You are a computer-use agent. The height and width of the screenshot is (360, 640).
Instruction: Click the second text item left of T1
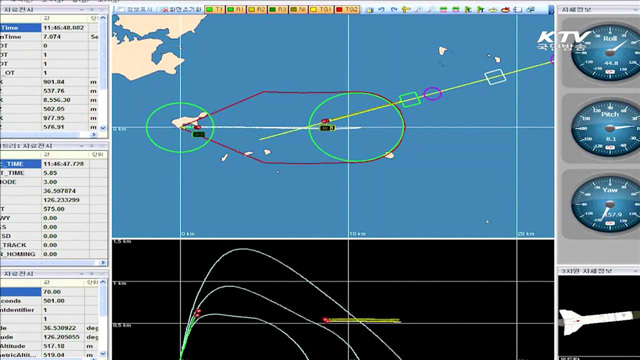182,9
